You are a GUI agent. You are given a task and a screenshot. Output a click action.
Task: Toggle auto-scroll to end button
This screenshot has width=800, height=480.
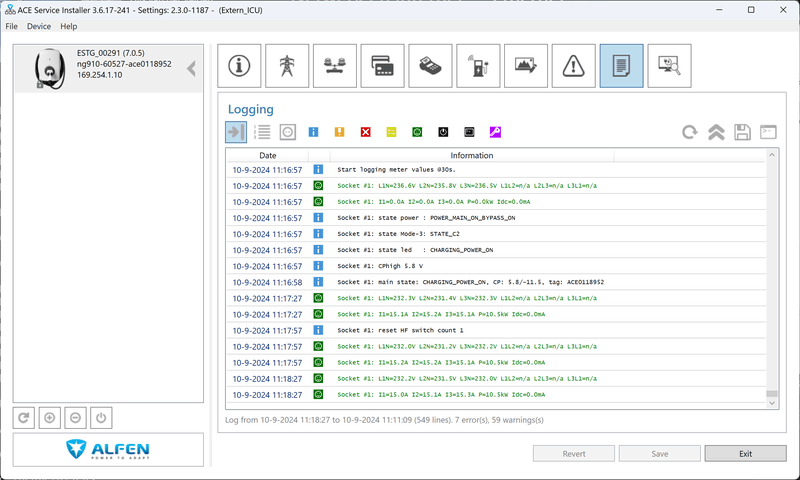pyautogui.click(x=236, y=132)
